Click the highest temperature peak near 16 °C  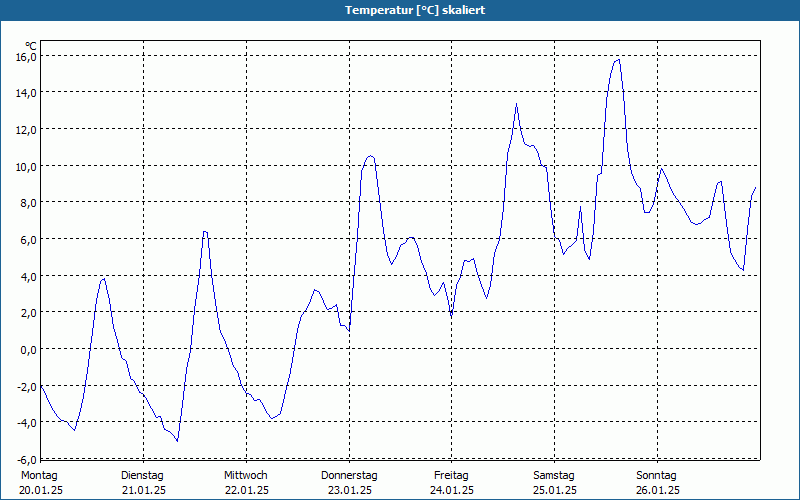(x=618, y=60)
